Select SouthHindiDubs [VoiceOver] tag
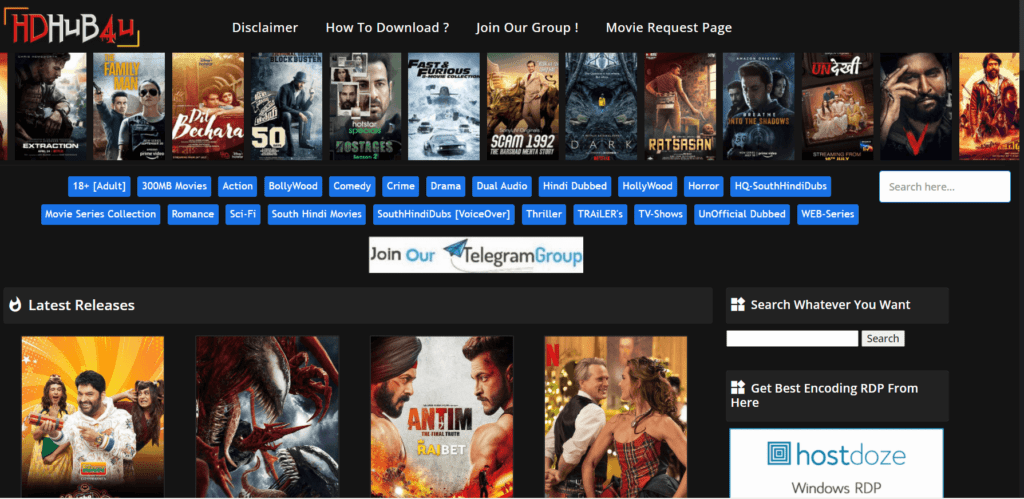 444,214
